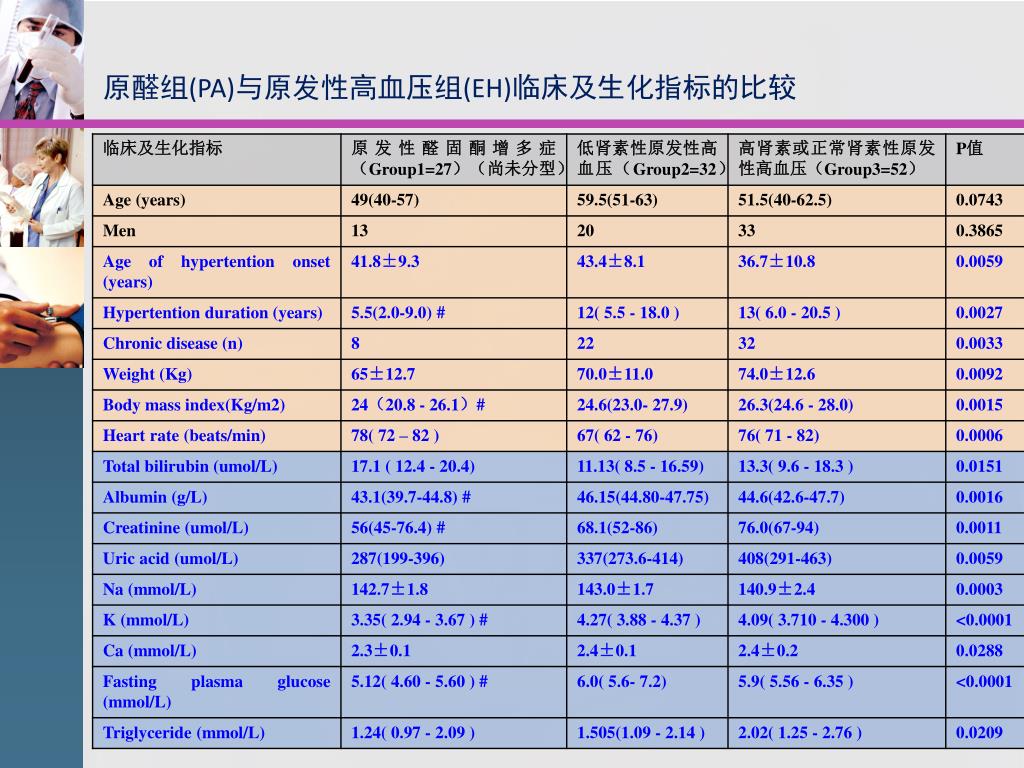Viewport: 1024px width, 768px height.
Task: Click the P value 0.0743
Action: pos(979,200)
